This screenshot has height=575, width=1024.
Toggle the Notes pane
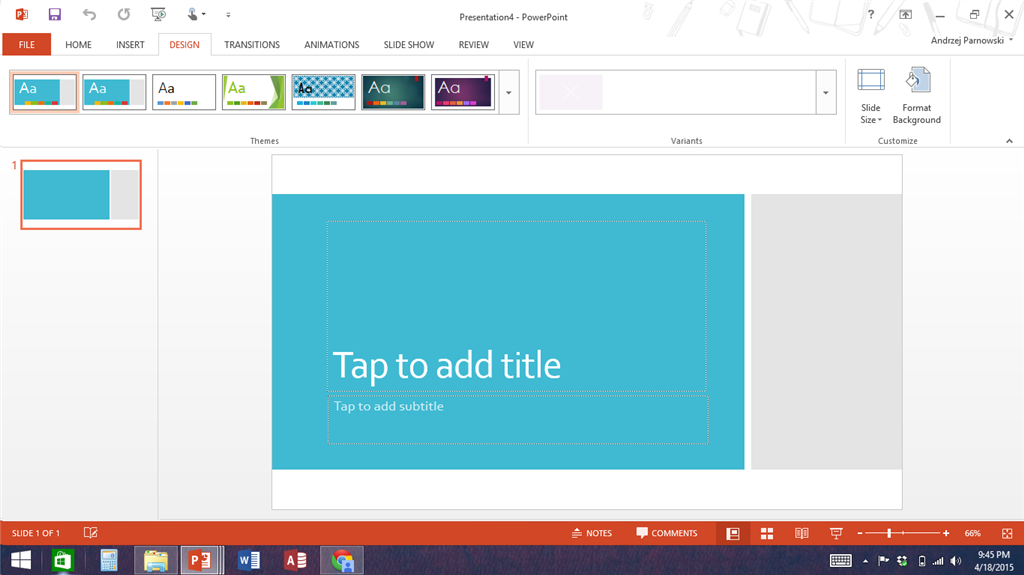point(592,533)
